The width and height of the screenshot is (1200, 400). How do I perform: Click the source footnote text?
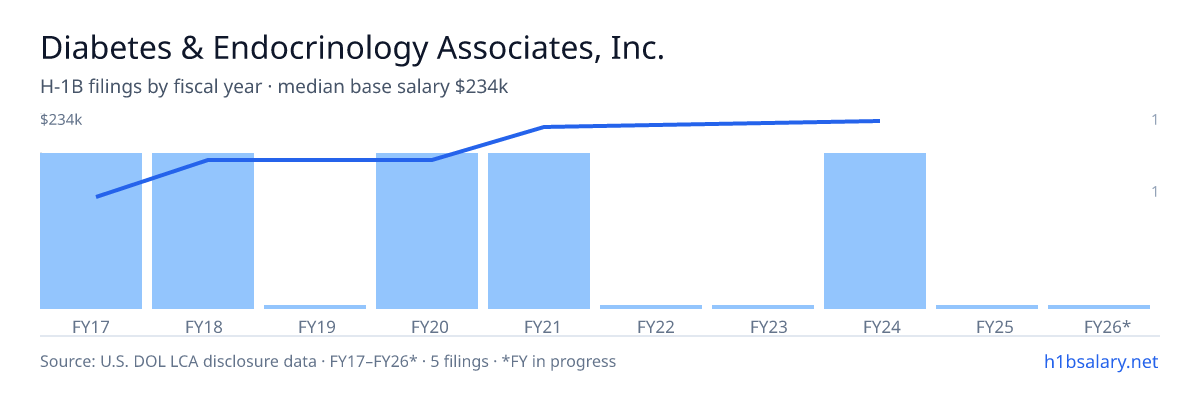[328, 361]
